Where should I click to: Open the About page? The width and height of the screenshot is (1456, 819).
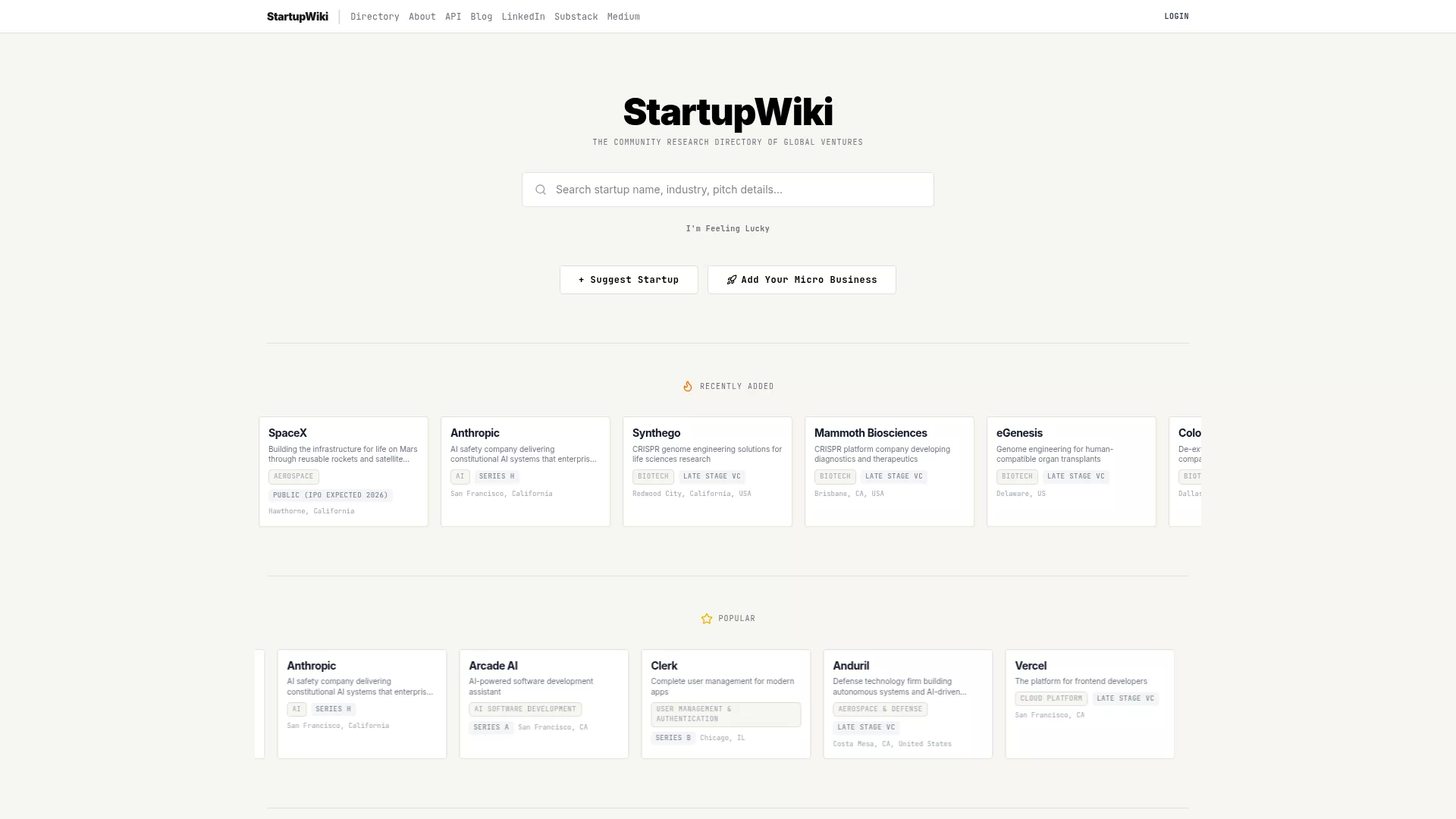(x=422, y=17)
